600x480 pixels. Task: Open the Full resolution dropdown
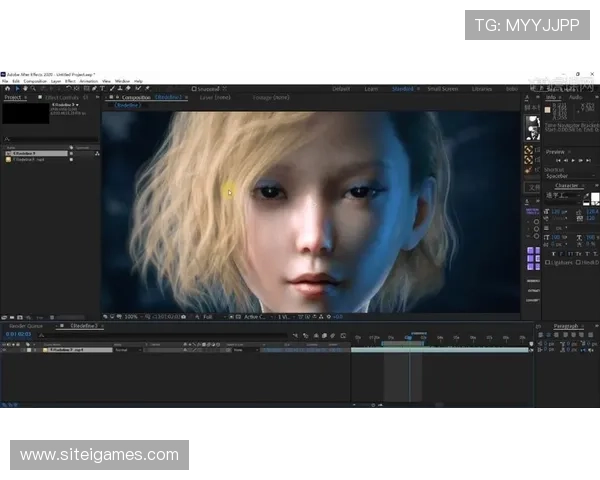coord(209,316)
